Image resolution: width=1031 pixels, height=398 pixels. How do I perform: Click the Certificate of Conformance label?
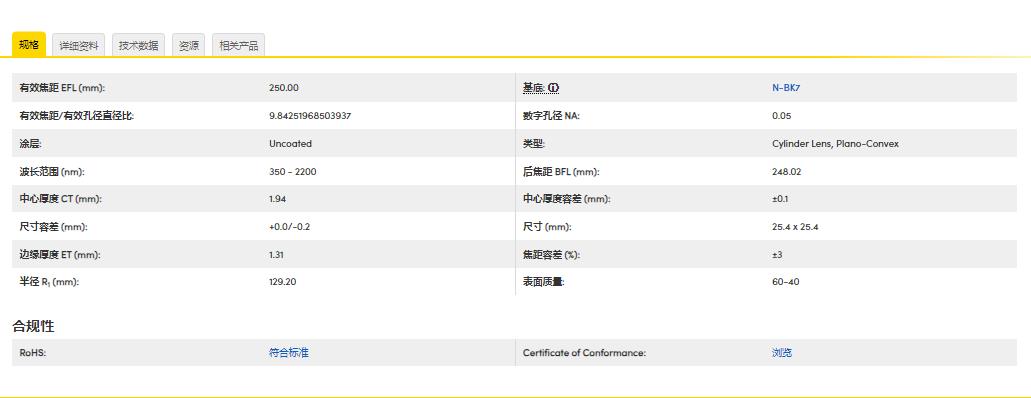(584, 353)
